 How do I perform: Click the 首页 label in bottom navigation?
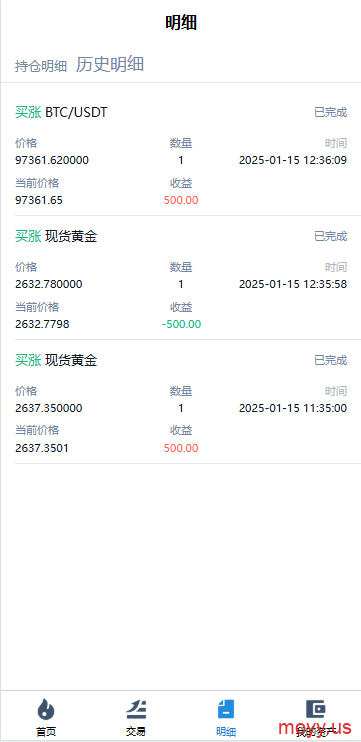45,732
